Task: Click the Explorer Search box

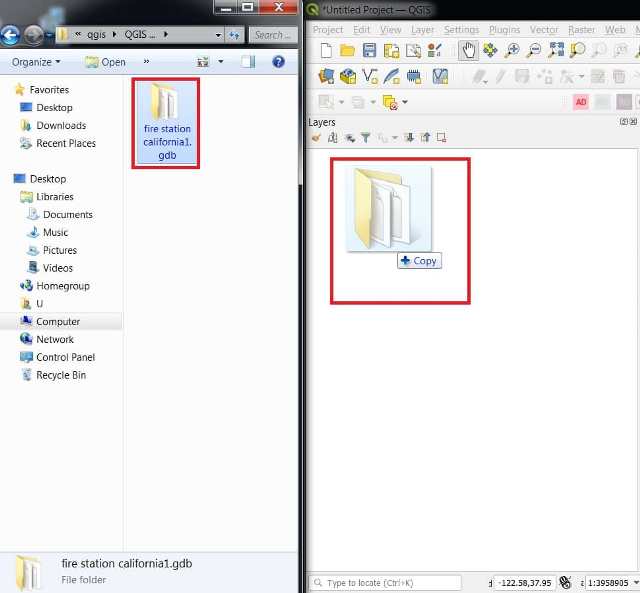Action: [x=273, y=35]
